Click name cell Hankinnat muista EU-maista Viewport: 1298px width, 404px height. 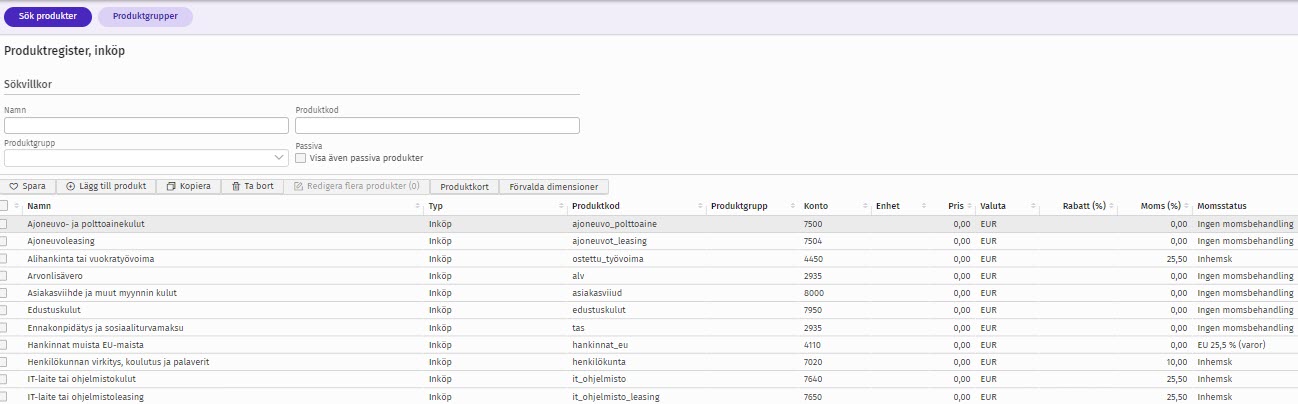click(x=86, y=344)
